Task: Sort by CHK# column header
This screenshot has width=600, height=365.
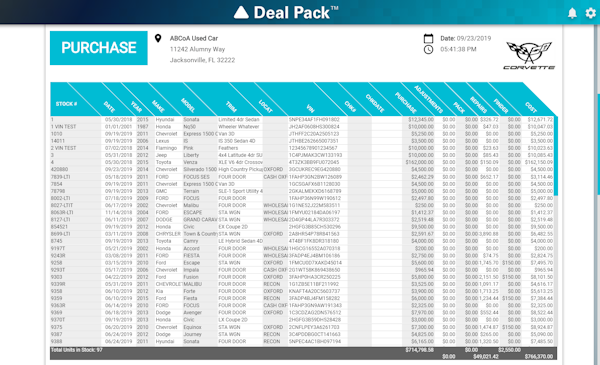Action: click(350, 106)
